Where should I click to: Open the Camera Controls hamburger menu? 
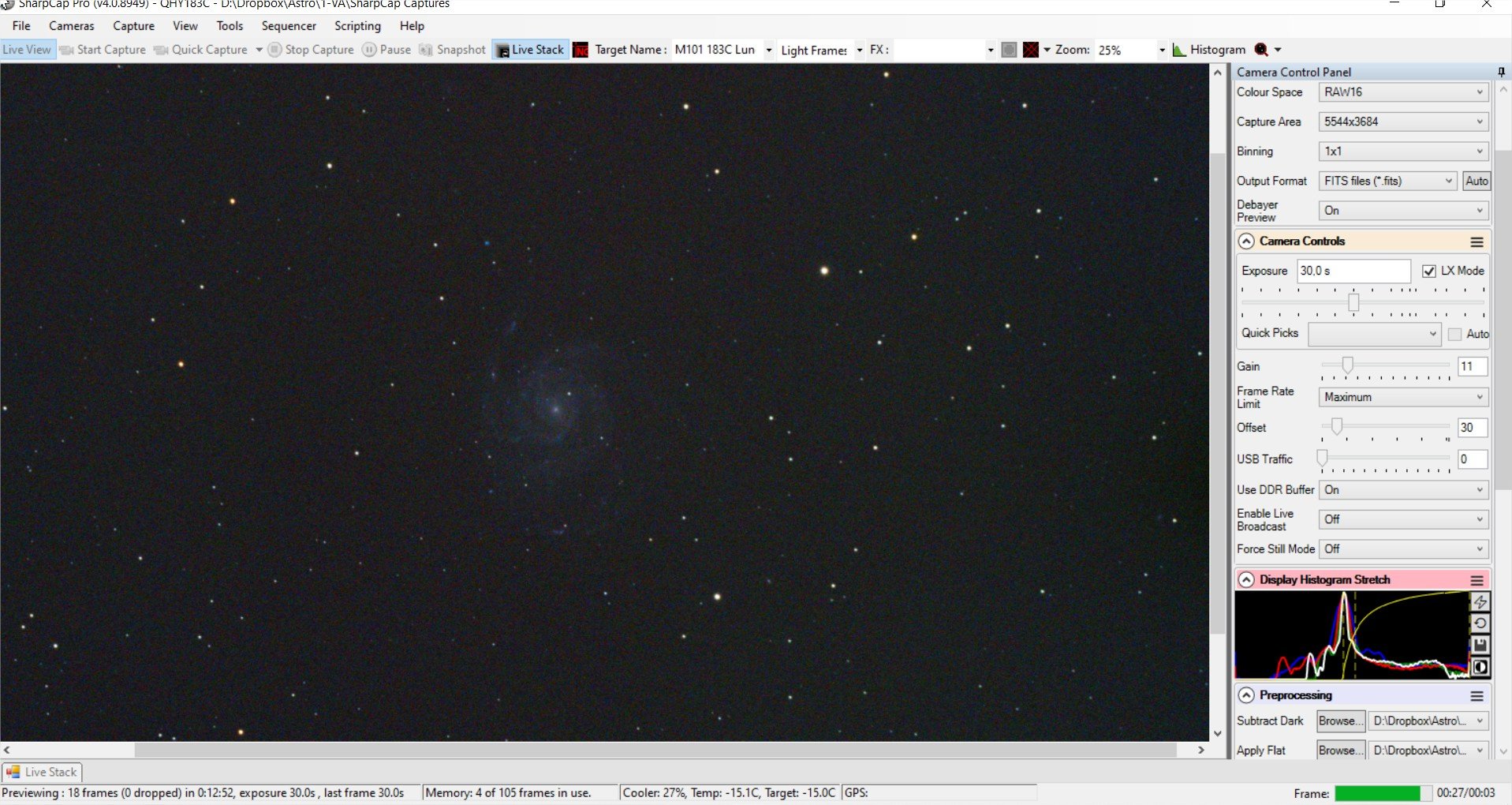(1477, 241)
